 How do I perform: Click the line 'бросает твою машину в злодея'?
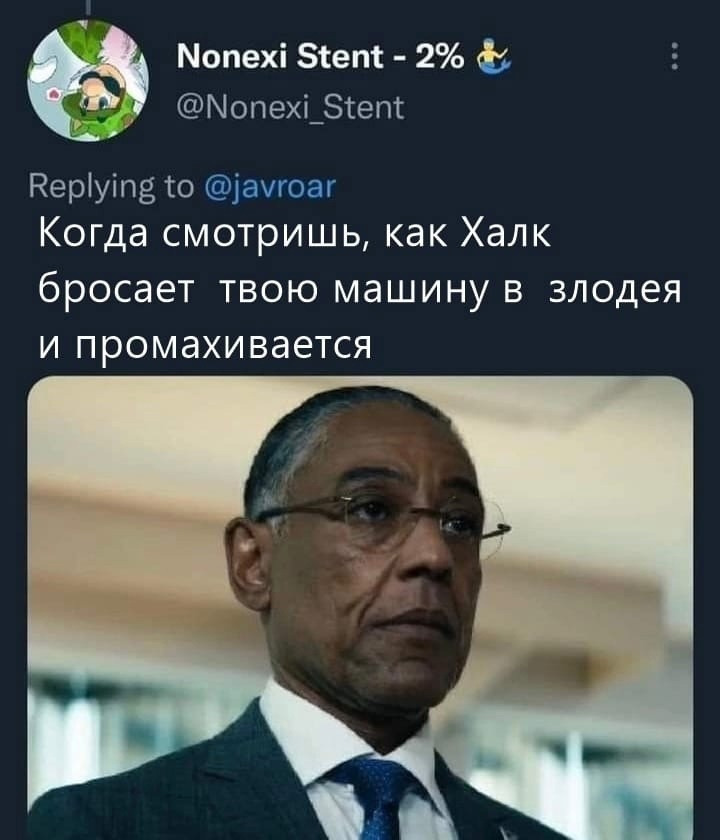pyautogui.click(x=359, y=290)
